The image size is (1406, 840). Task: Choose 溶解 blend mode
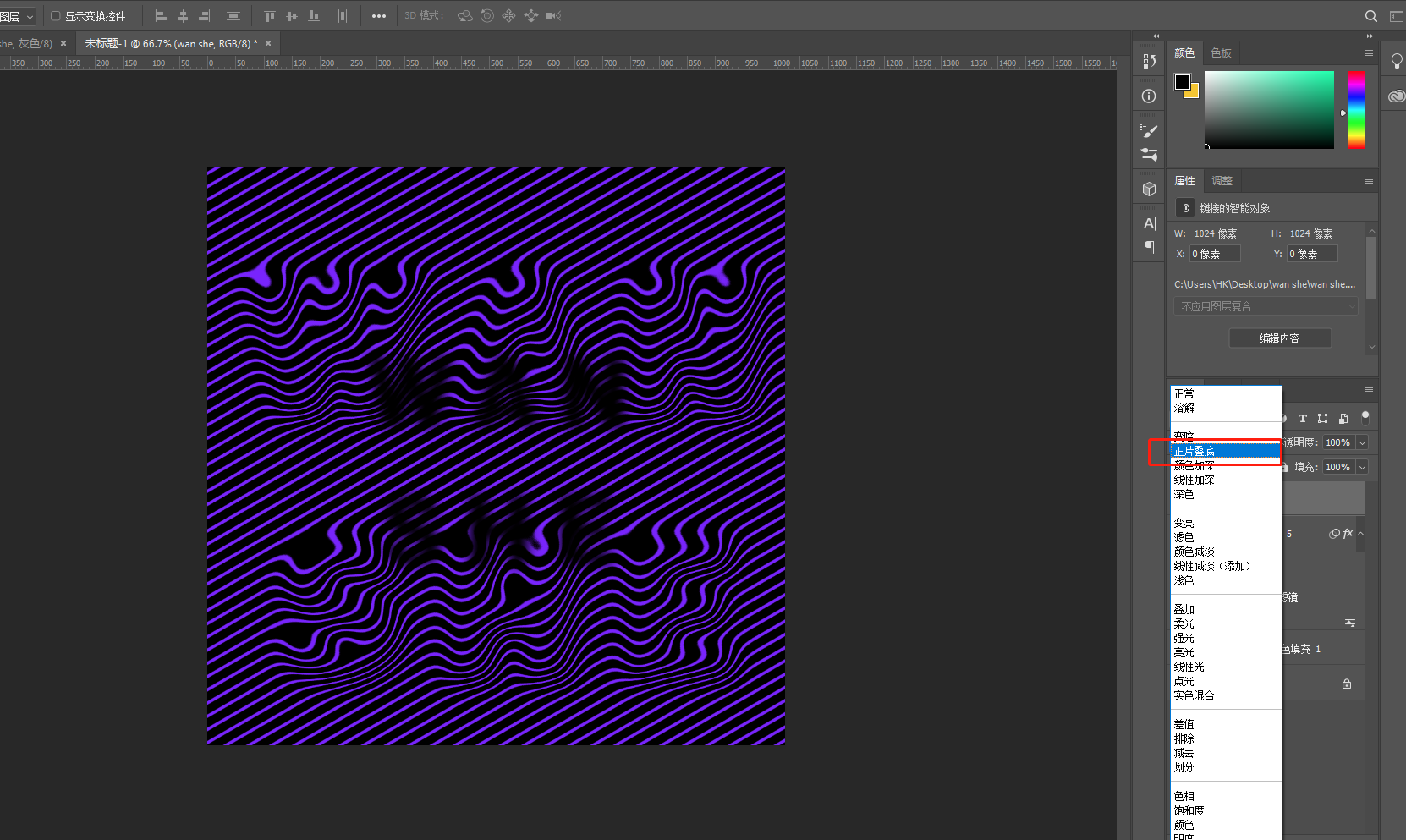[1226, 408]
